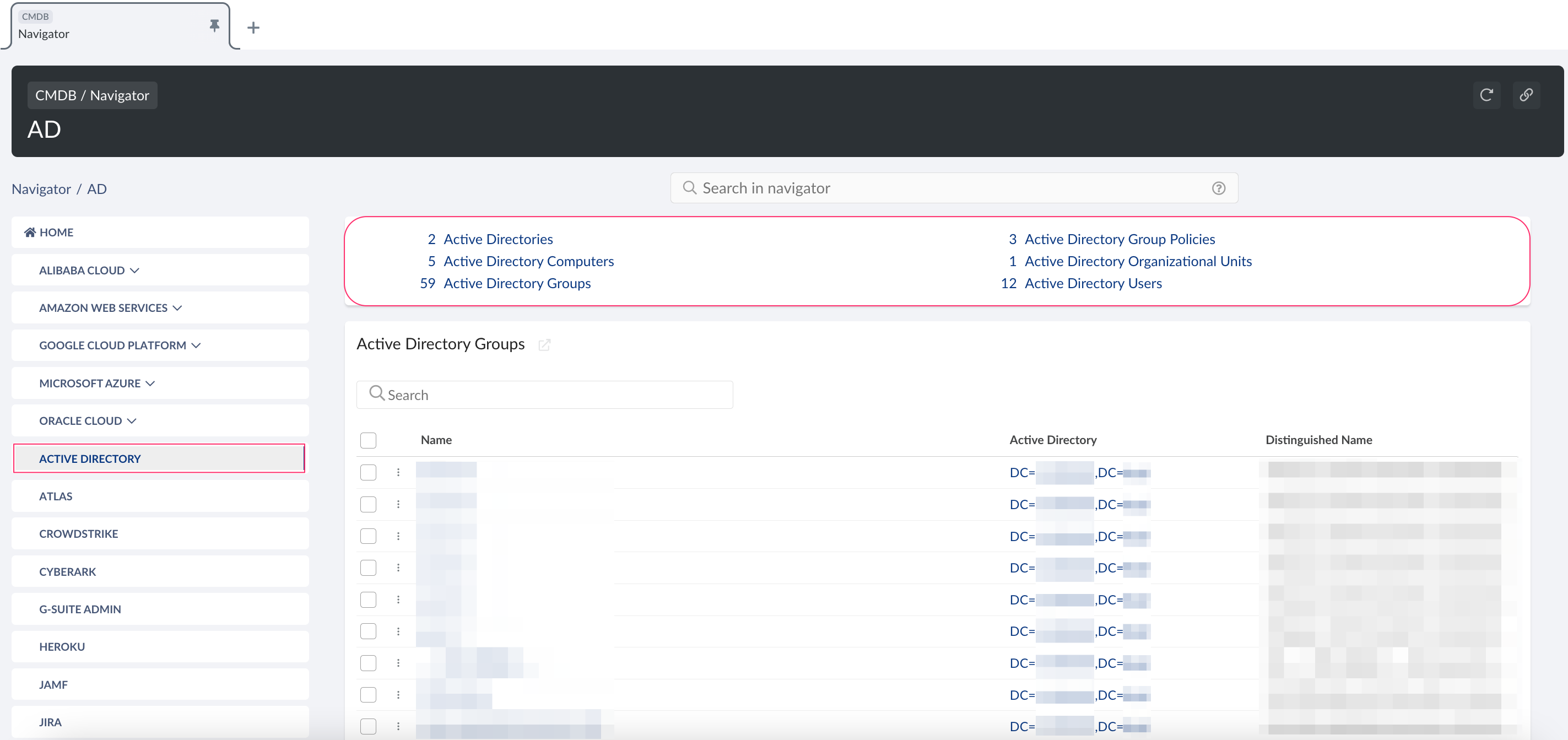This screenshot has width=1568, height=740.
Task: Check the sixth group row checkbox
Action: click(x=368, y=631)
